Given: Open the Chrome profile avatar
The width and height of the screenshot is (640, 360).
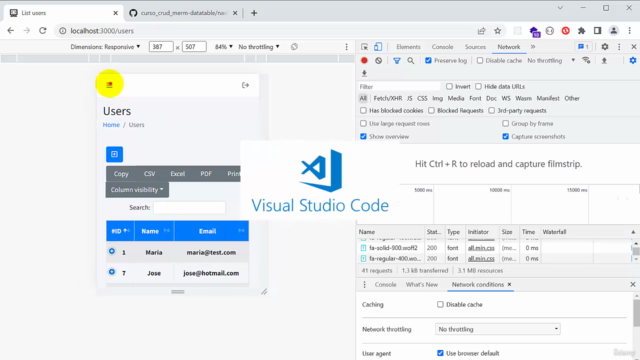Looking at the screenshot, I should pos(613,31).
